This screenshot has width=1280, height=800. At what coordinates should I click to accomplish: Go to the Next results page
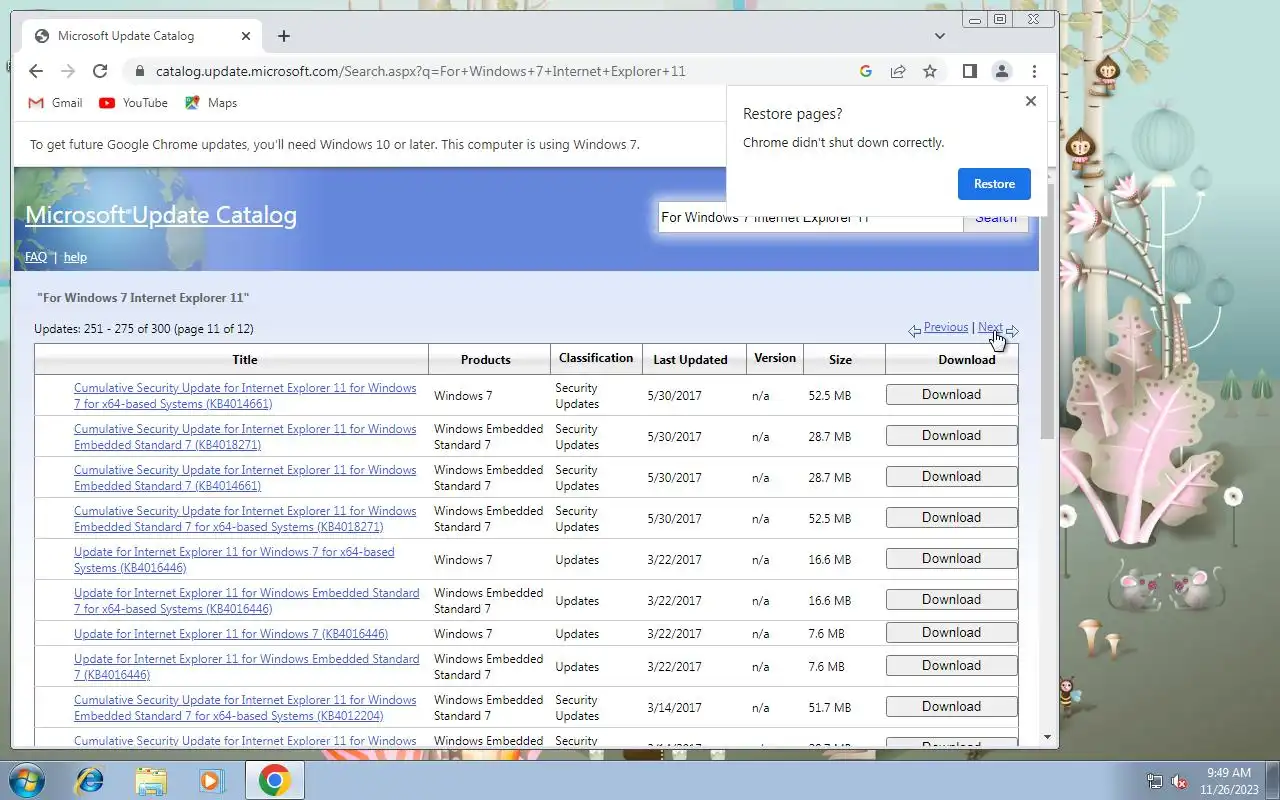click(990, 327)
